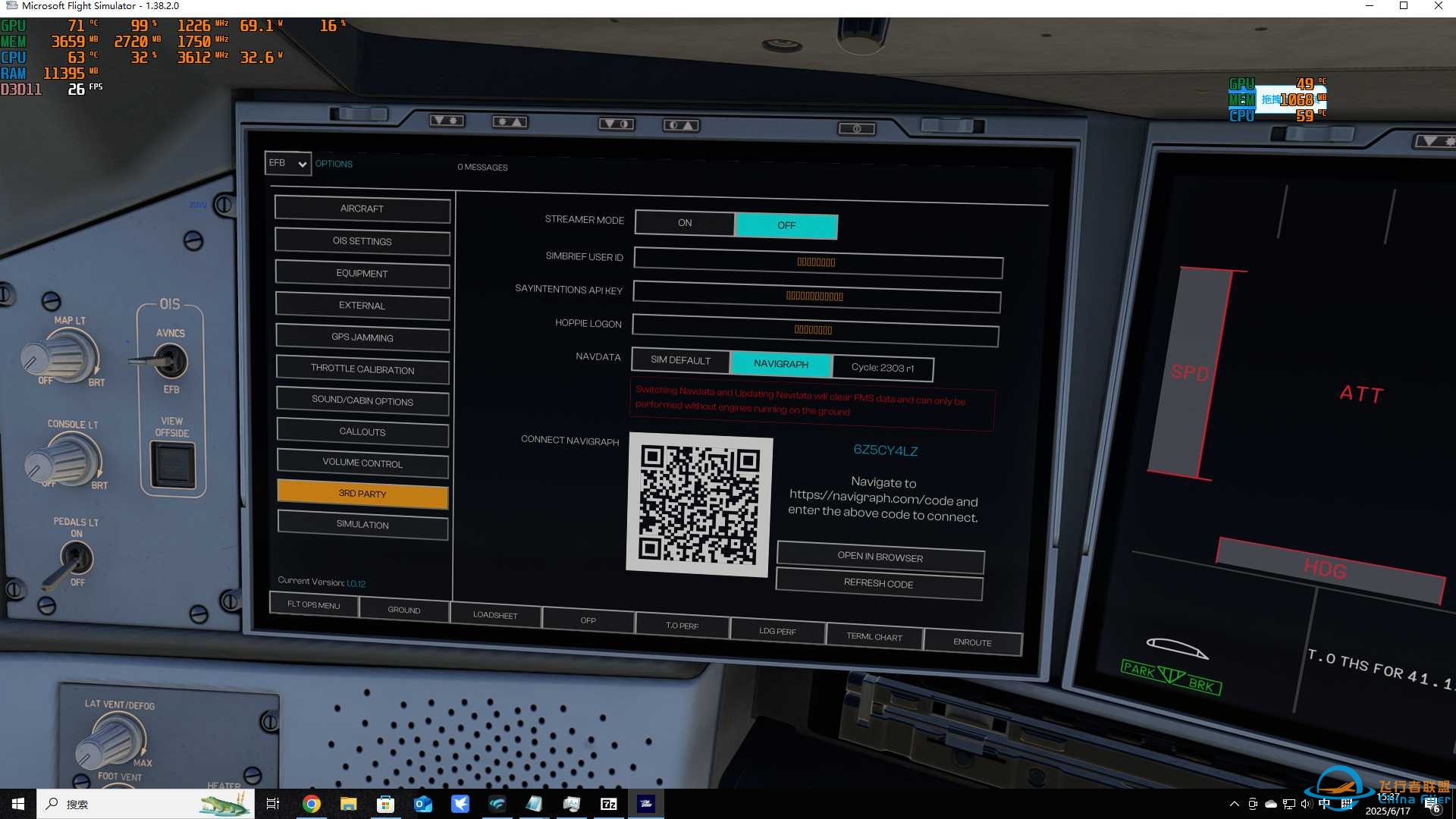Show hidden system tray icons
The image size is (1456, 819).
coord(1234,804)
